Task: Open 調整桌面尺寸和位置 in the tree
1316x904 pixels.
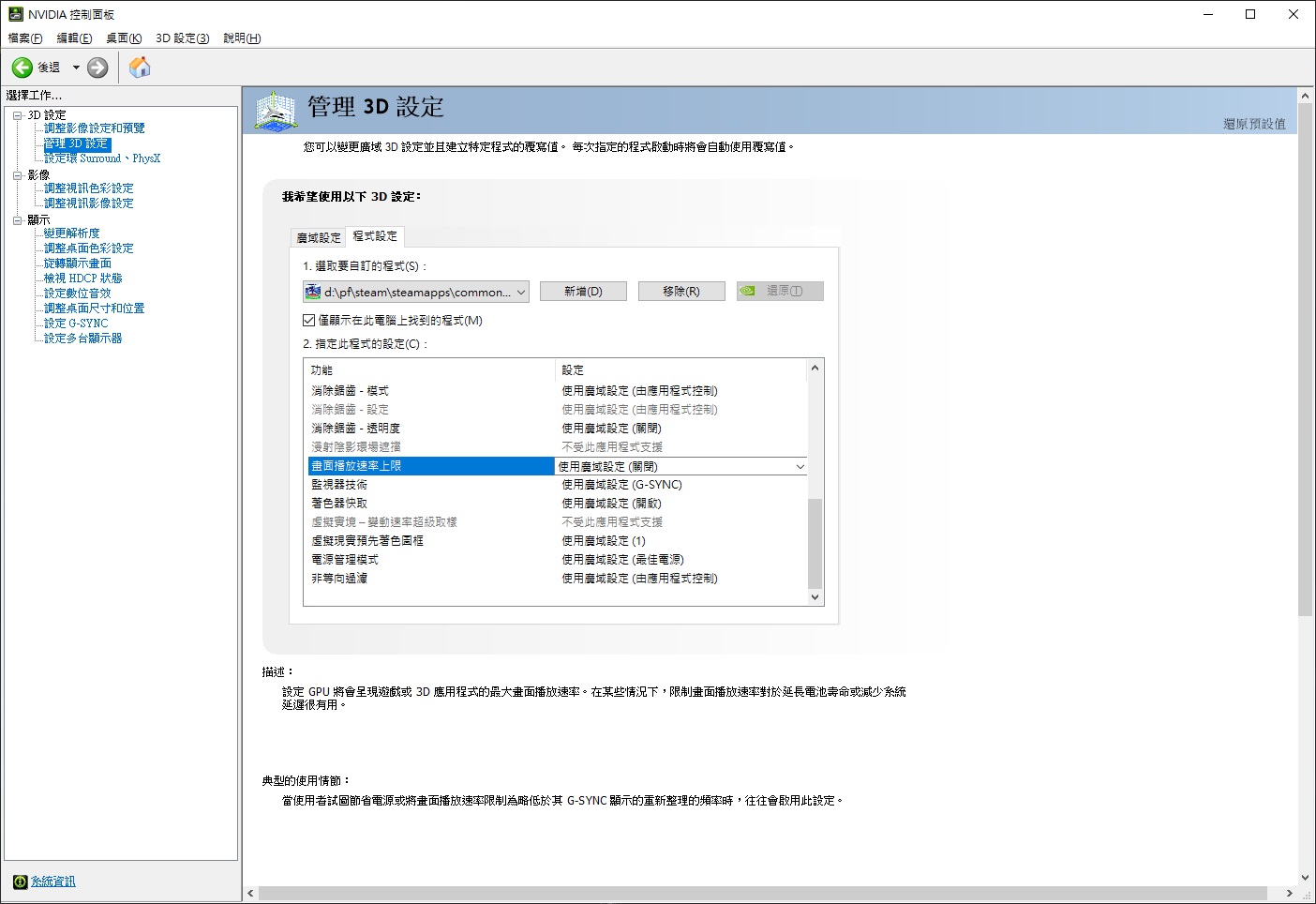Action: click(x=95, y=309)
